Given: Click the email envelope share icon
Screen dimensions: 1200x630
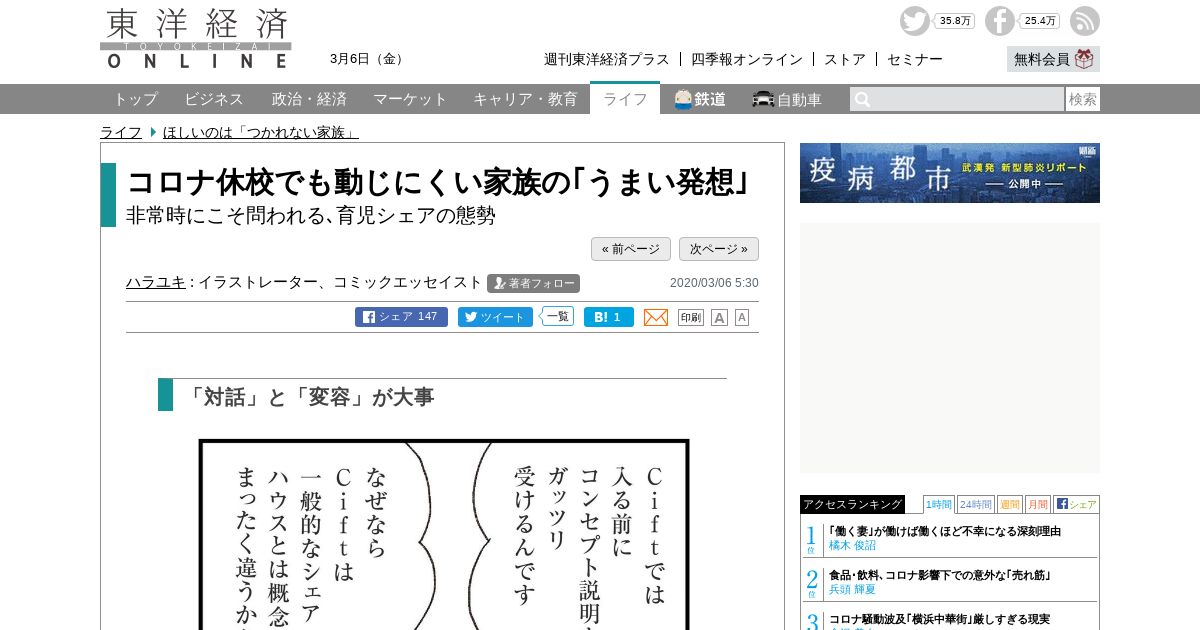Looking at the screenshot, I should (x=656, y=317).
